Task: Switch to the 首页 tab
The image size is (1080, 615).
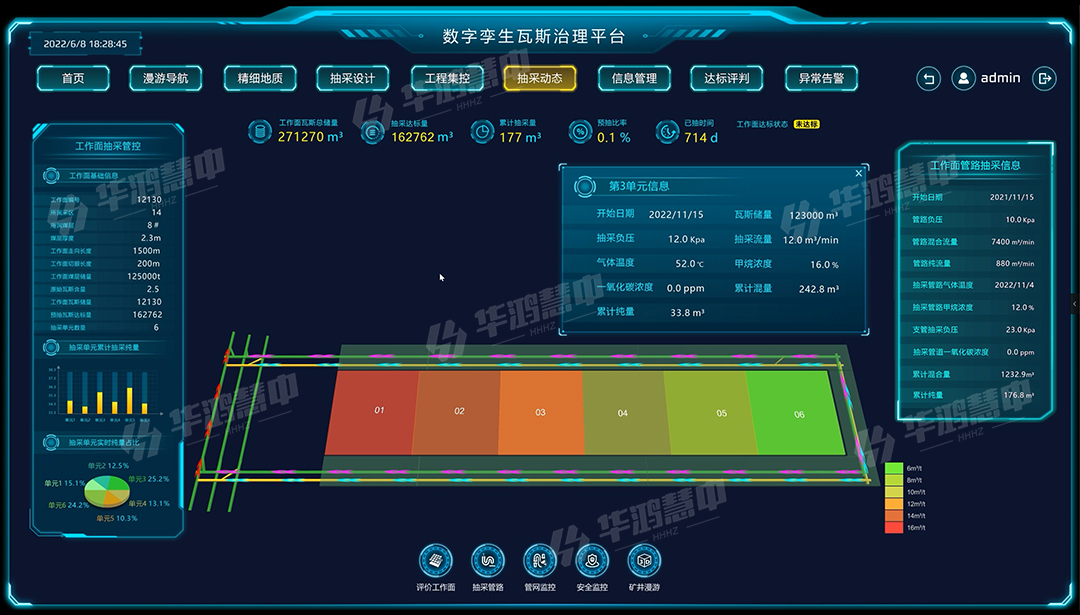Action: (73, 78)
